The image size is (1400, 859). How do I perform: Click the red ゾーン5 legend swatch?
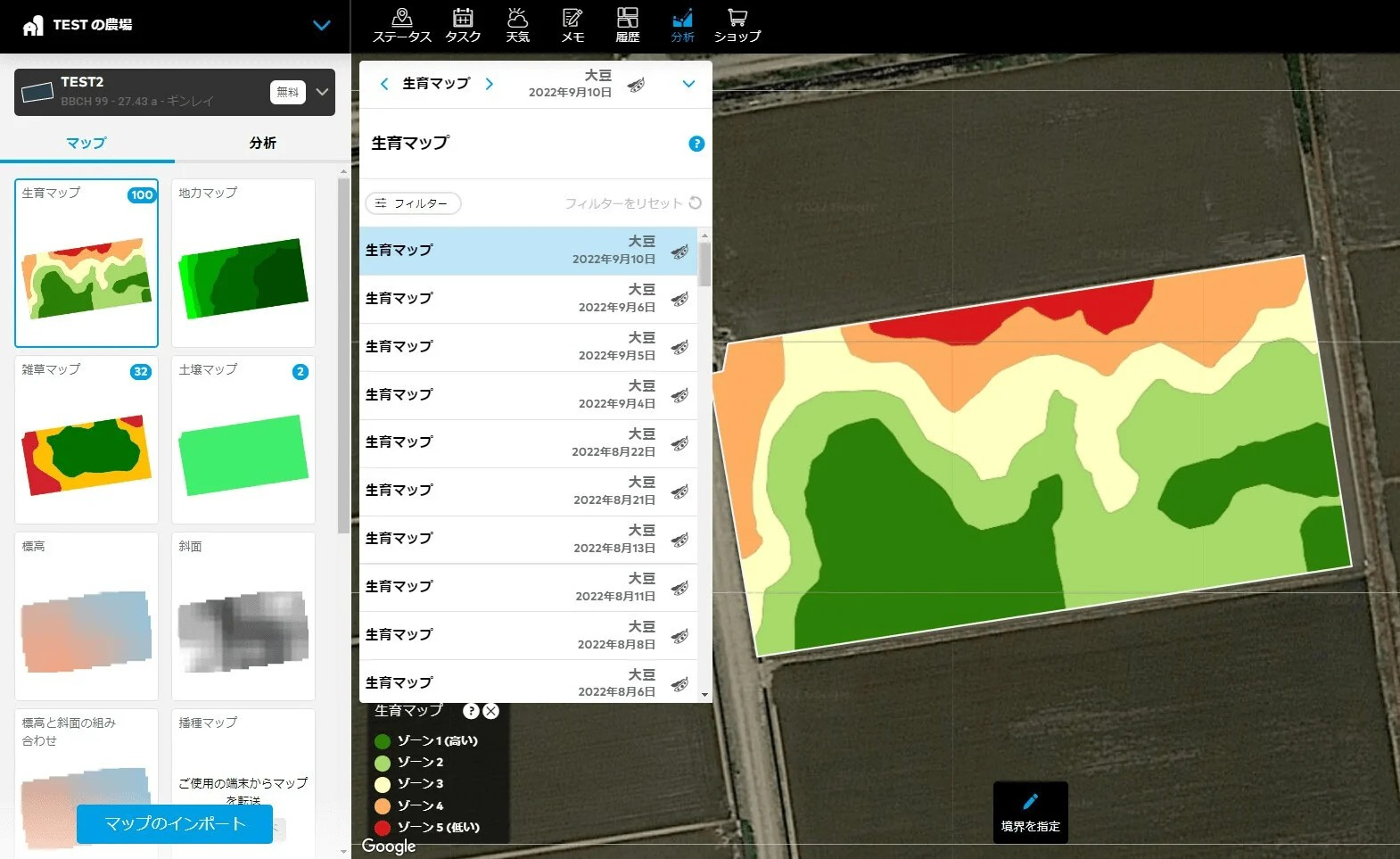tap(383, 827)
